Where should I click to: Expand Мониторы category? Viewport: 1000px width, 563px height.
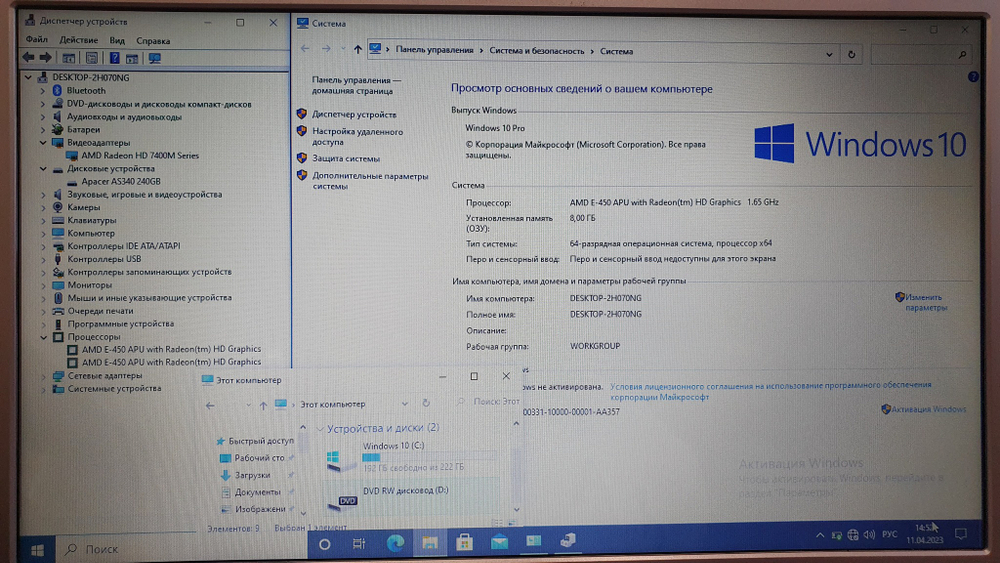[x=43, y=285]
